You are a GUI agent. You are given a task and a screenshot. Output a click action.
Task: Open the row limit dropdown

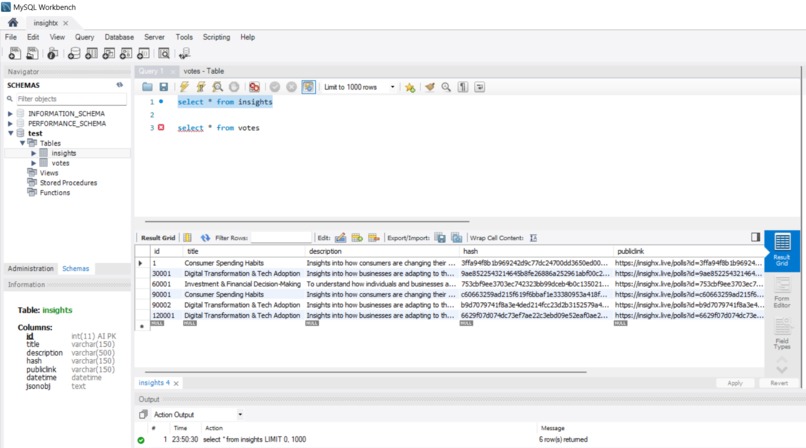coord(392,87)
